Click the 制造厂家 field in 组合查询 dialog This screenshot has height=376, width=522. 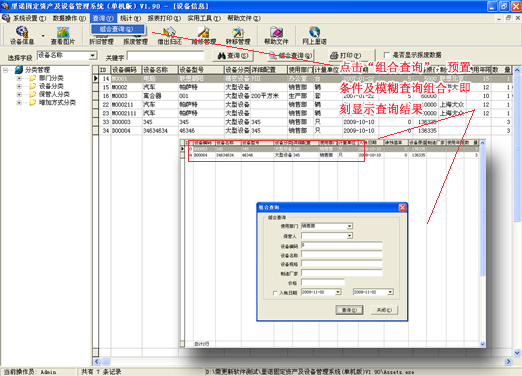(x=341, y=273)
